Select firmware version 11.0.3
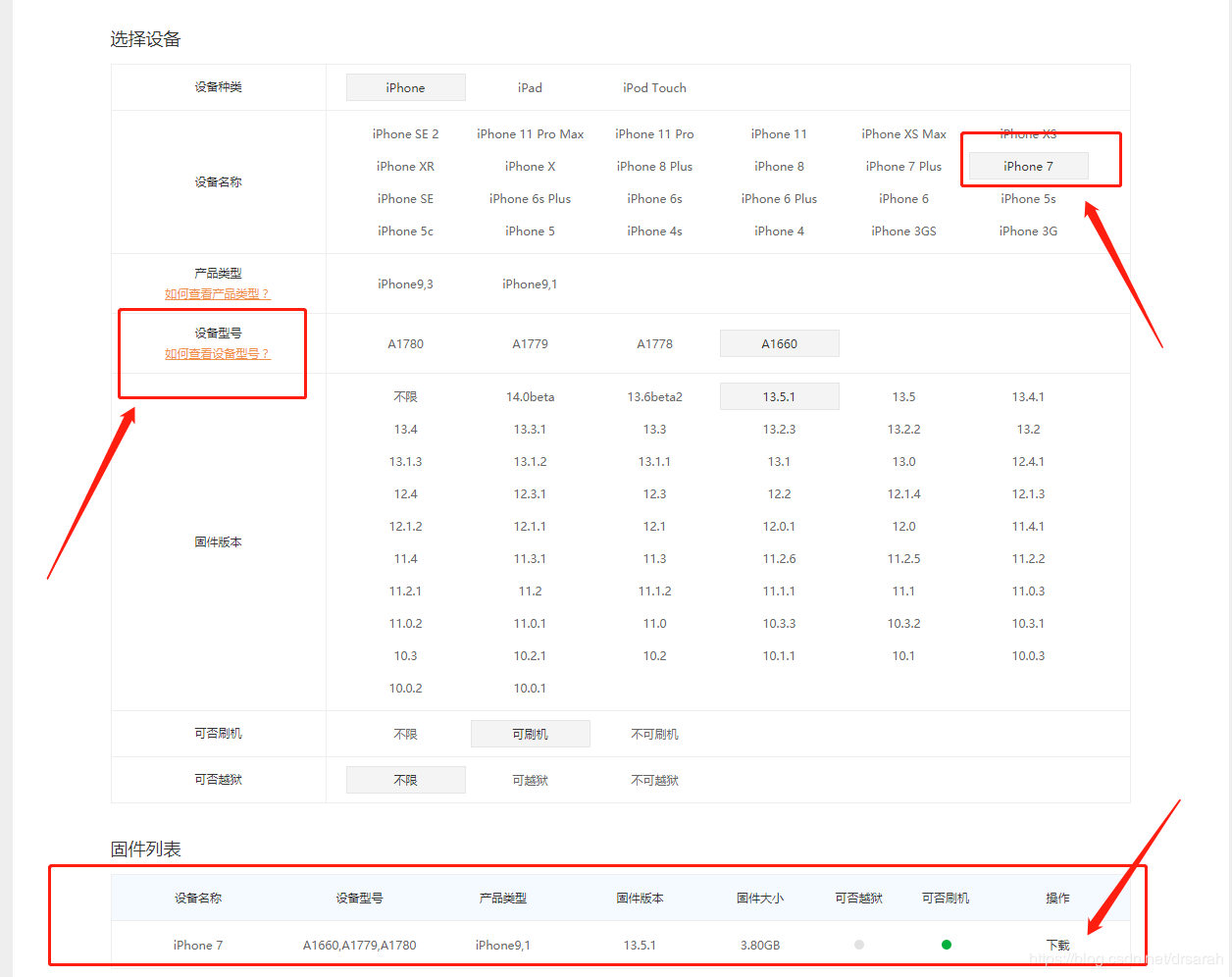 (x=1028, y=591)
